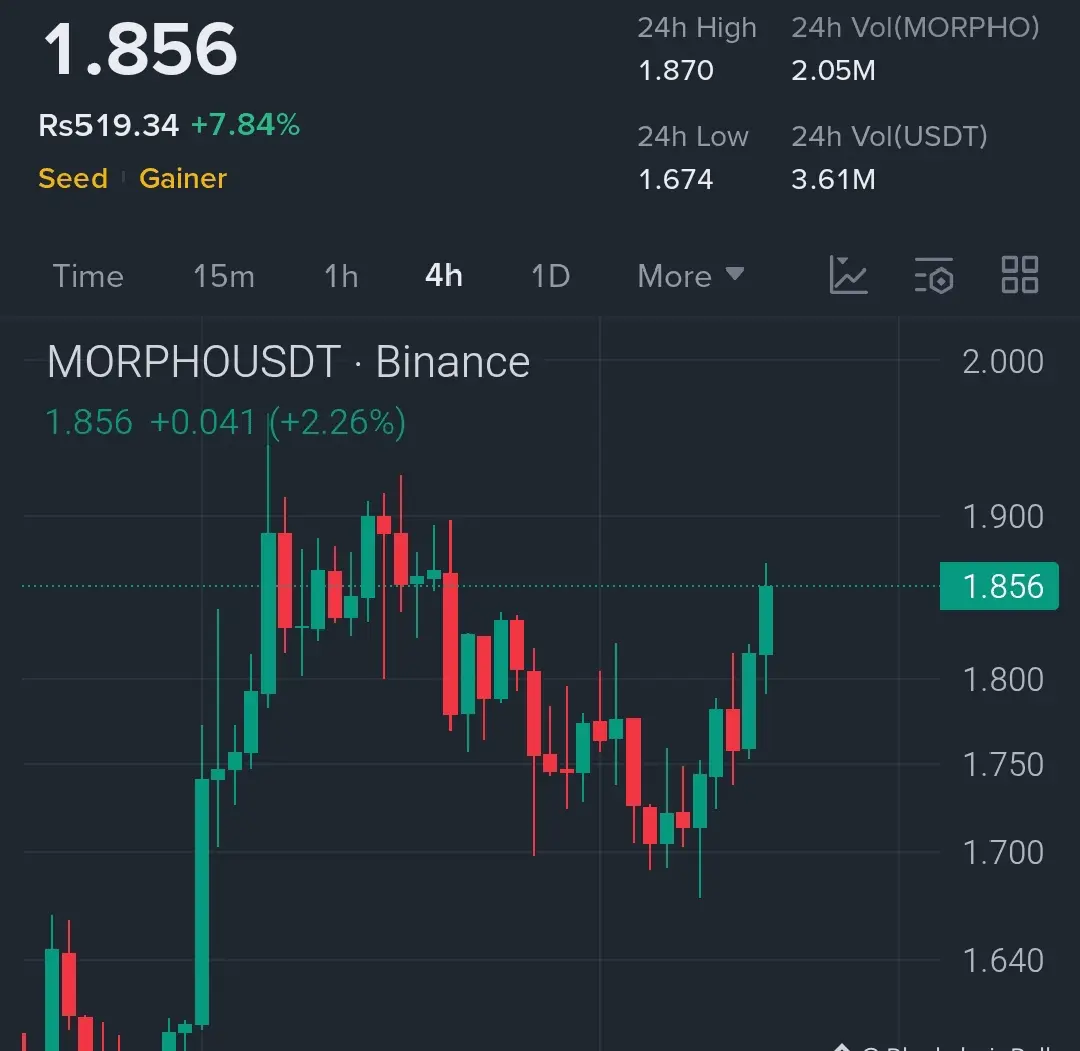Tap the 24h High label

pos(696,28)
